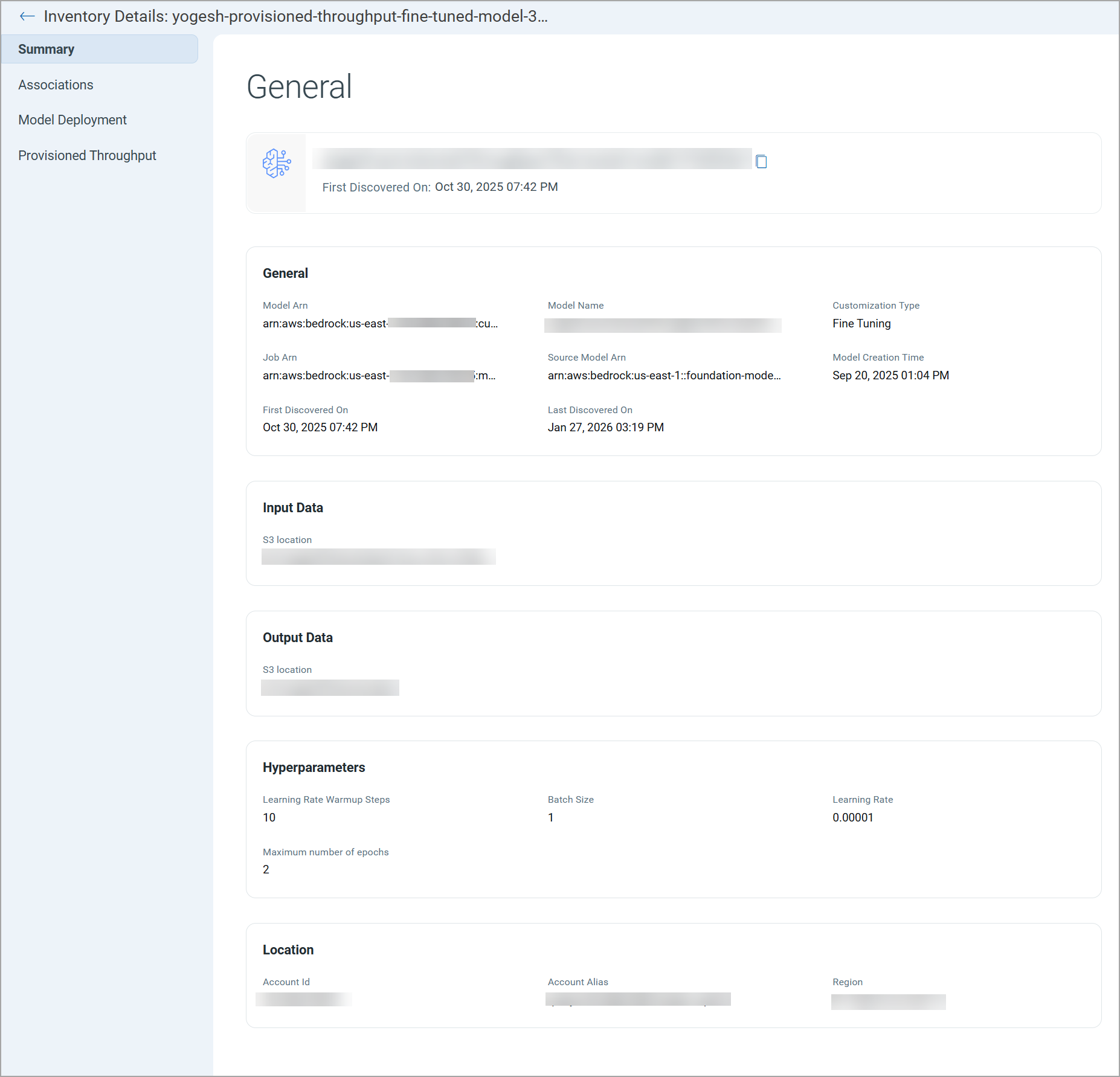The image size is (1120, 1077).
Task: Select the Source Model Arn value
Action: point(665,375)
